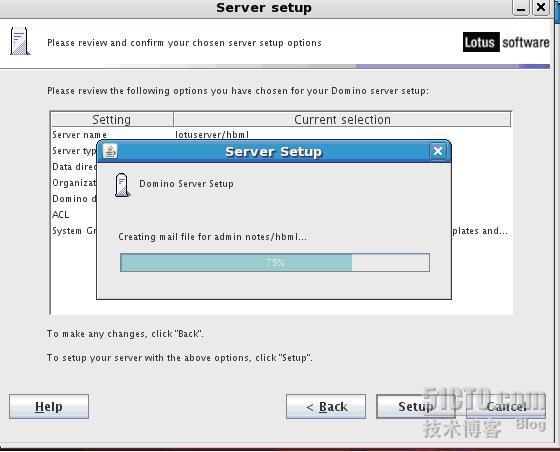
Task: Click the ACL row label
Action: click(60, 215)
